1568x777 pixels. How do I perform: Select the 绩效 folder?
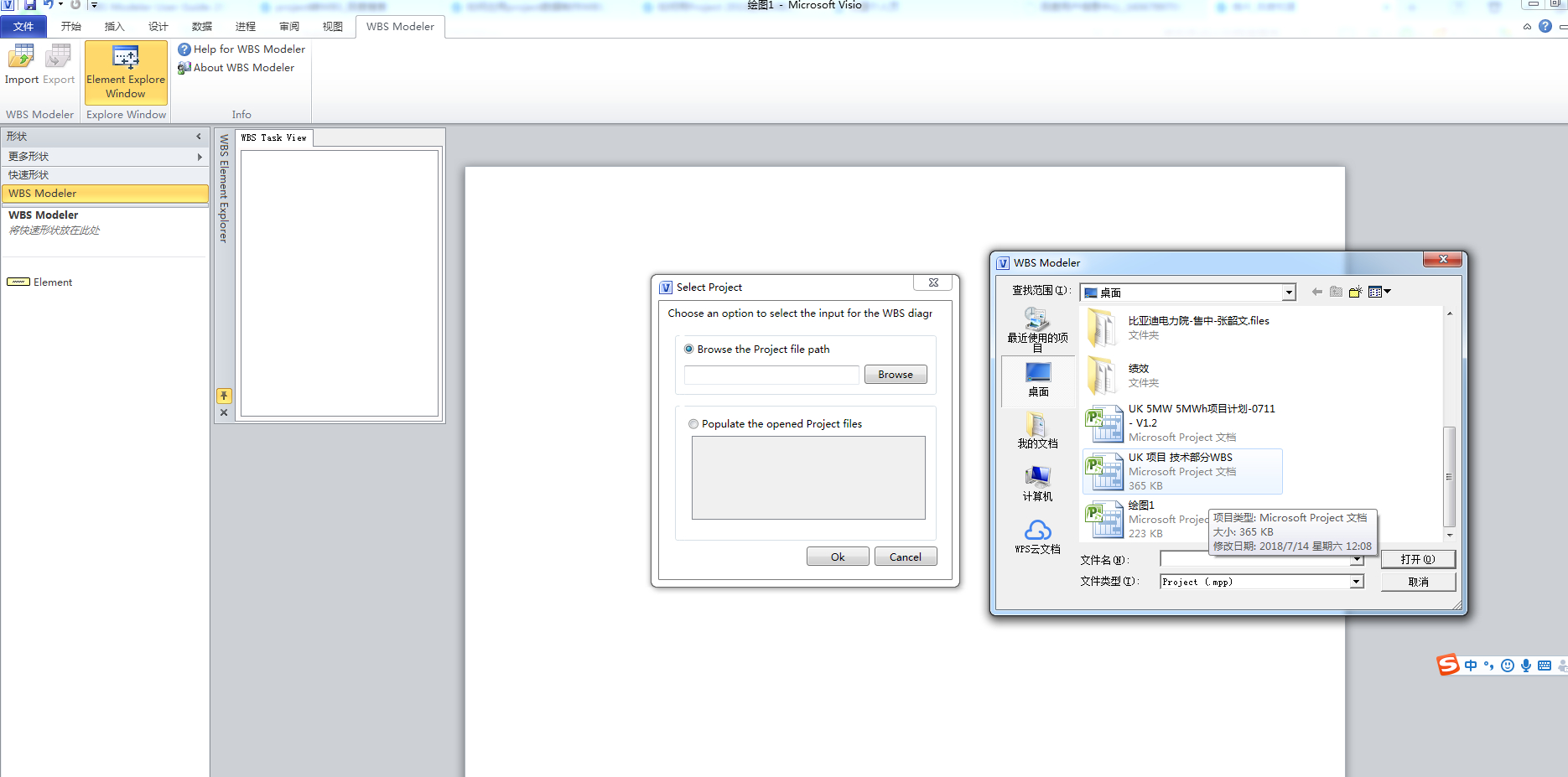1181,376
